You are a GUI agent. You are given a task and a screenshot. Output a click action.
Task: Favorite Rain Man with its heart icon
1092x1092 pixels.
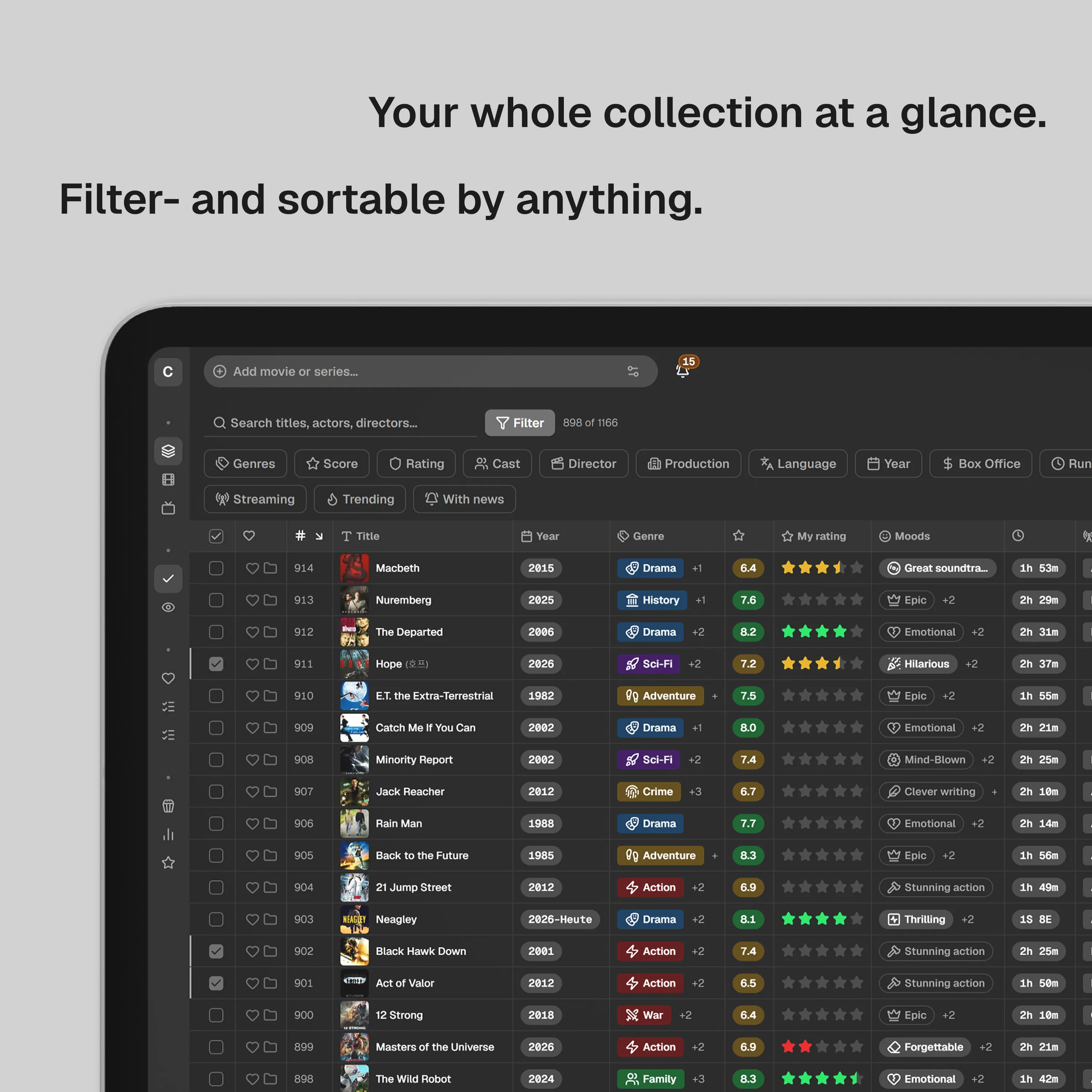tap(252, 823)
